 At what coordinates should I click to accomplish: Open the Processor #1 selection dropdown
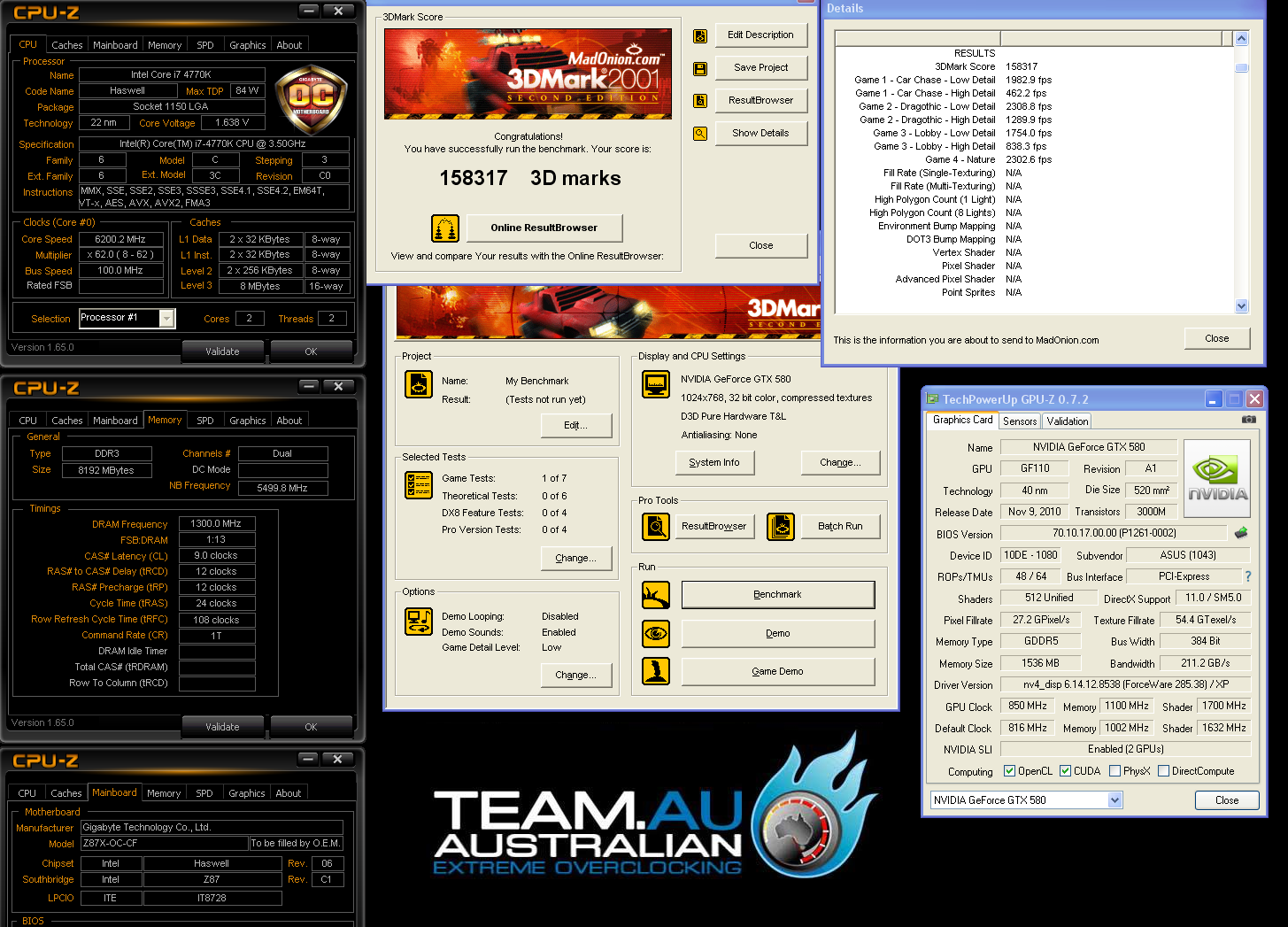(166, 319)
